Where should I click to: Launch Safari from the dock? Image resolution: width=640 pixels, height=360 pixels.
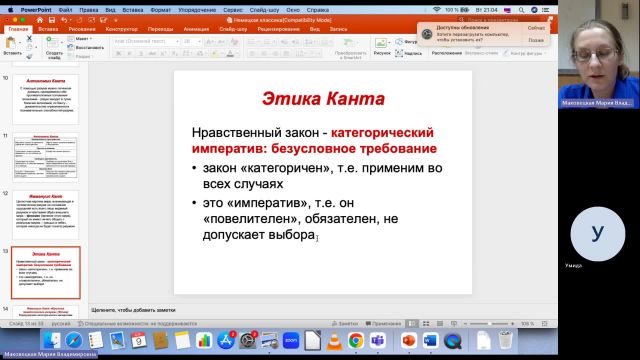(x=74, y=340)
